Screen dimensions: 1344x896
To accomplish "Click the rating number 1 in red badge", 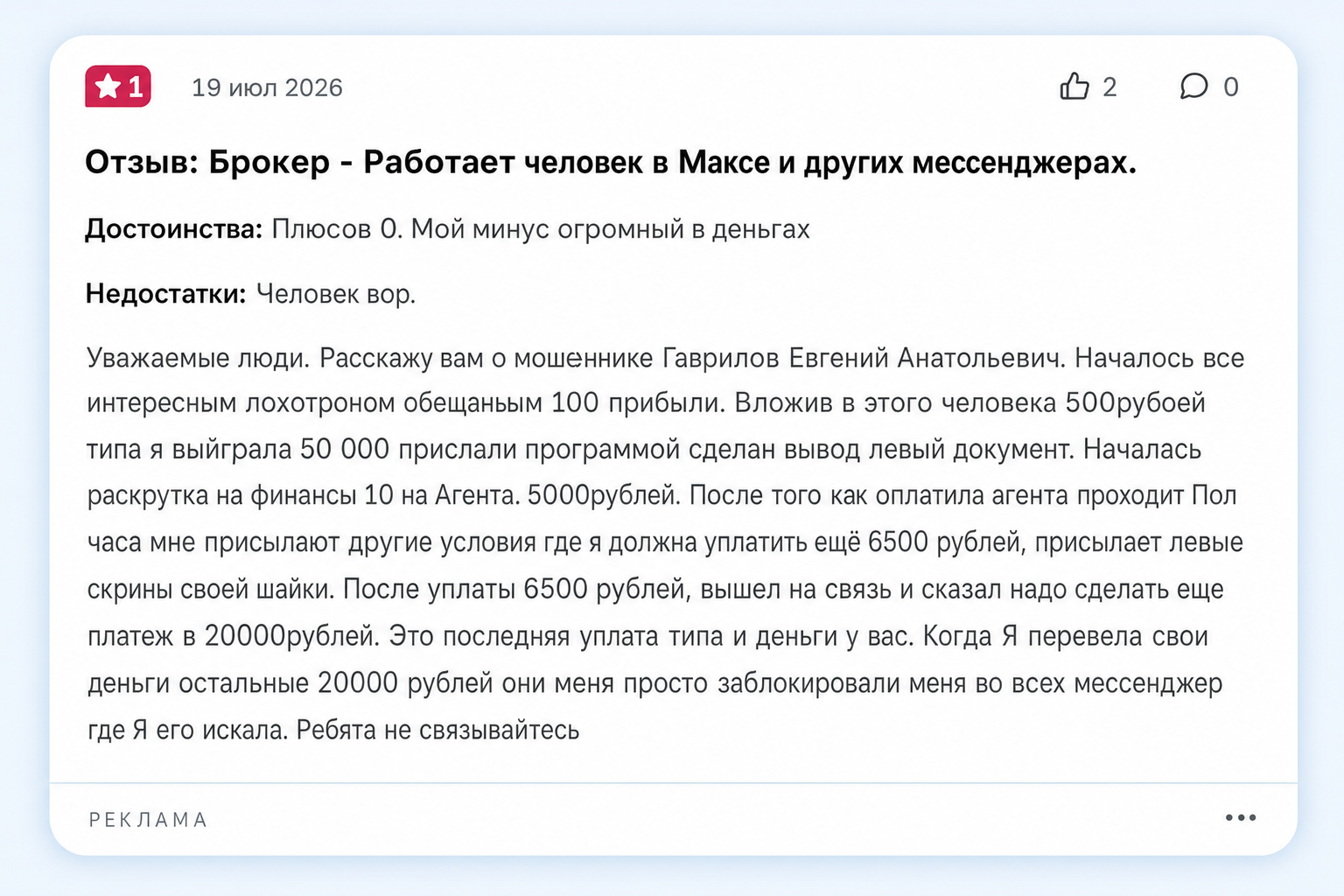I will (136, 87).
